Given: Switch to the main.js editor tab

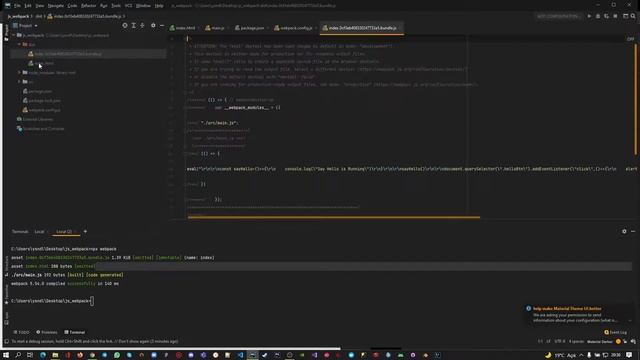Looking at the screenshot, I should tap(216, 28).
